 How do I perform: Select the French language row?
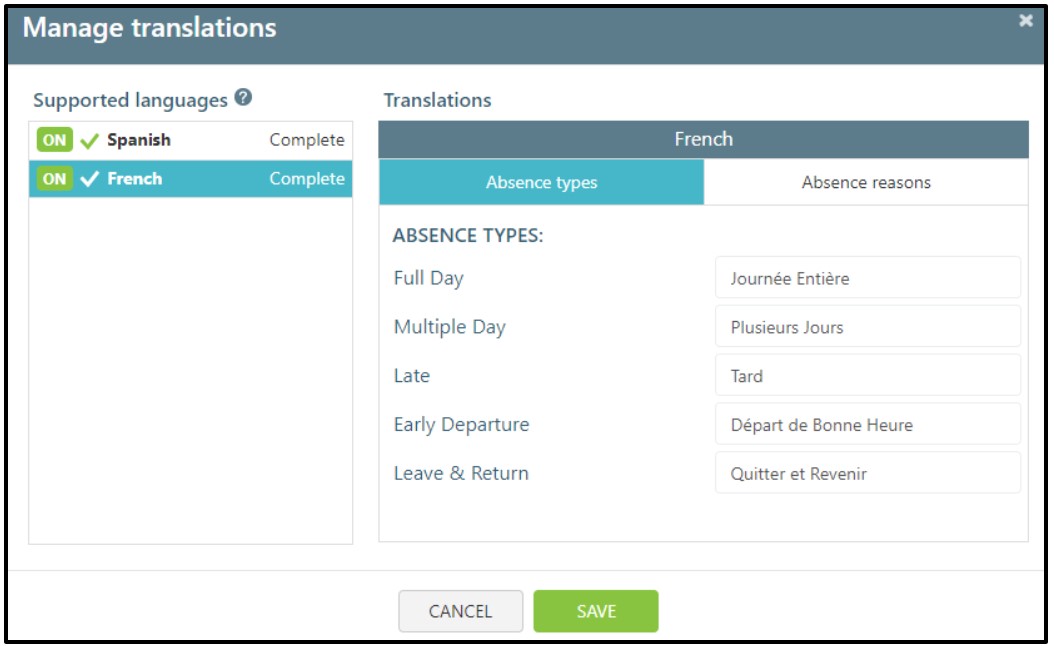[x=190, y=179]
